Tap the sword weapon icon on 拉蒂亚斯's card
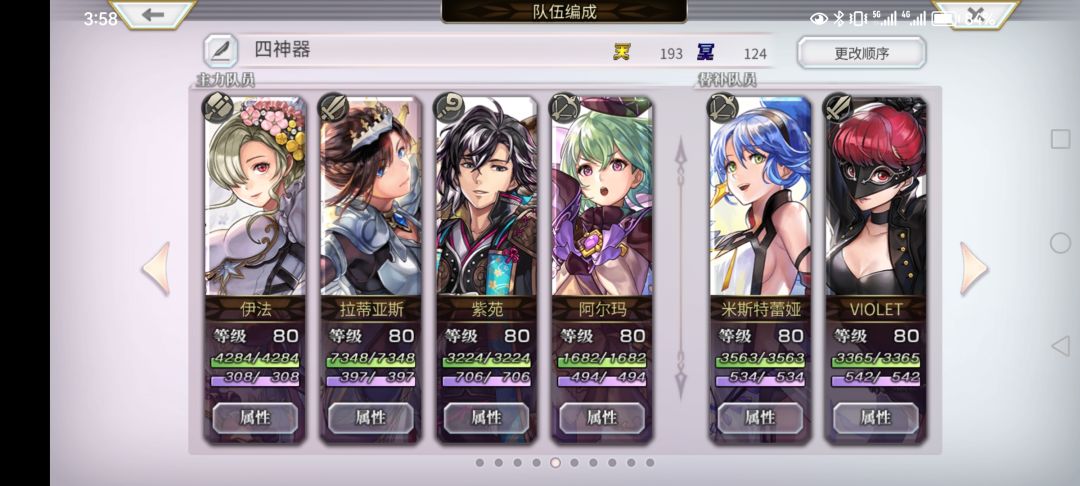Screen dimensions: 1080x486 coord(333,108)
